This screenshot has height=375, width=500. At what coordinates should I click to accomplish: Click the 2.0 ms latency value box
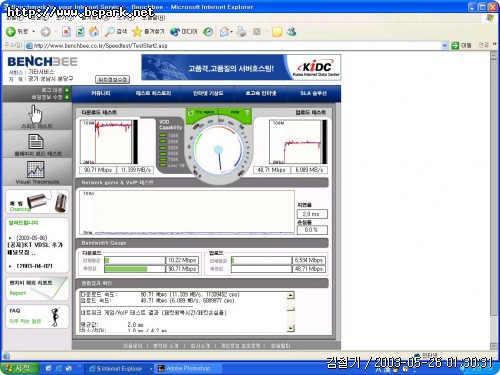[x=312, y=214]
